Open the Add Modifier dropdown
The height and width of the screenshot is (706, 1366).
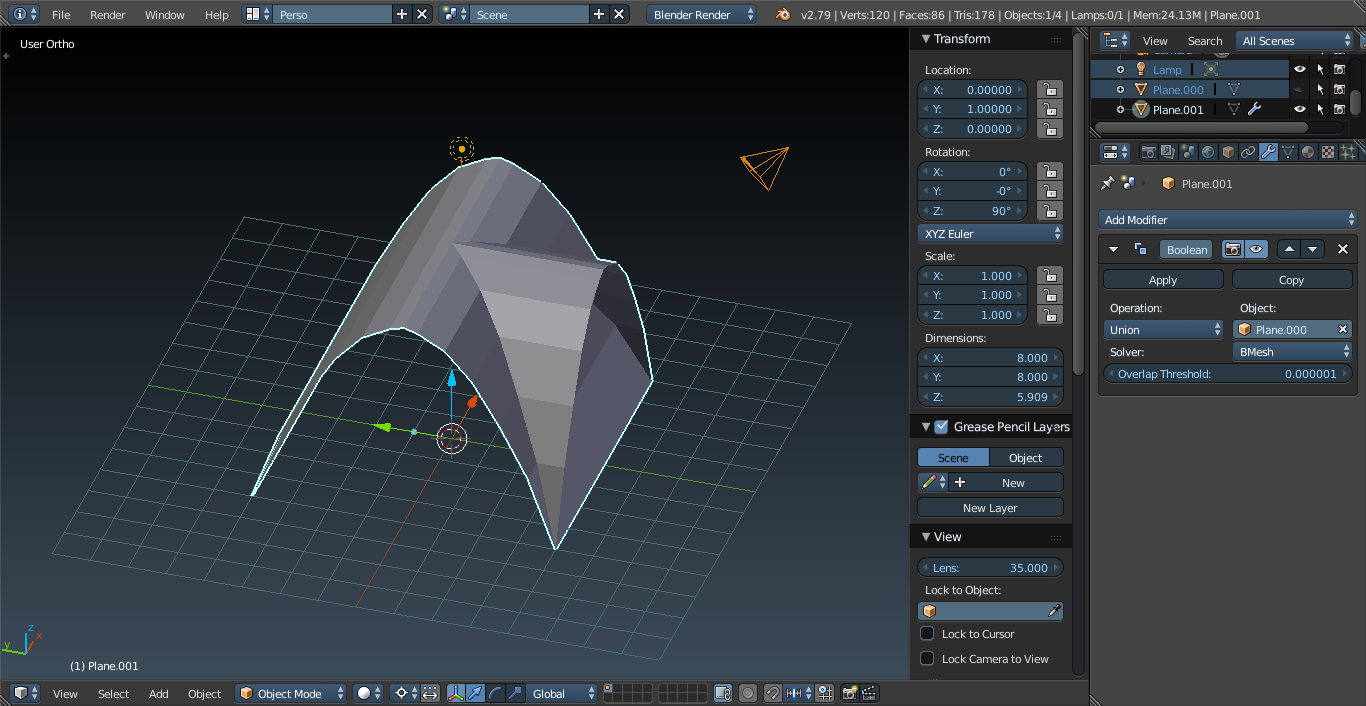1227,219
